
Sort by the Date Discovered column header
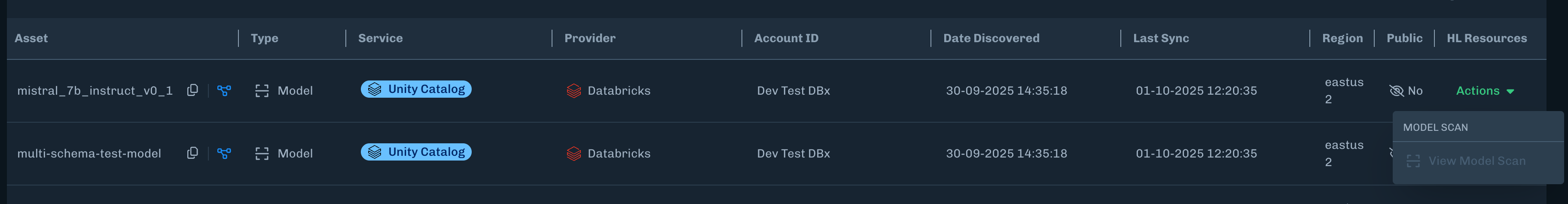pyautogui.click(x=991, y=38)
